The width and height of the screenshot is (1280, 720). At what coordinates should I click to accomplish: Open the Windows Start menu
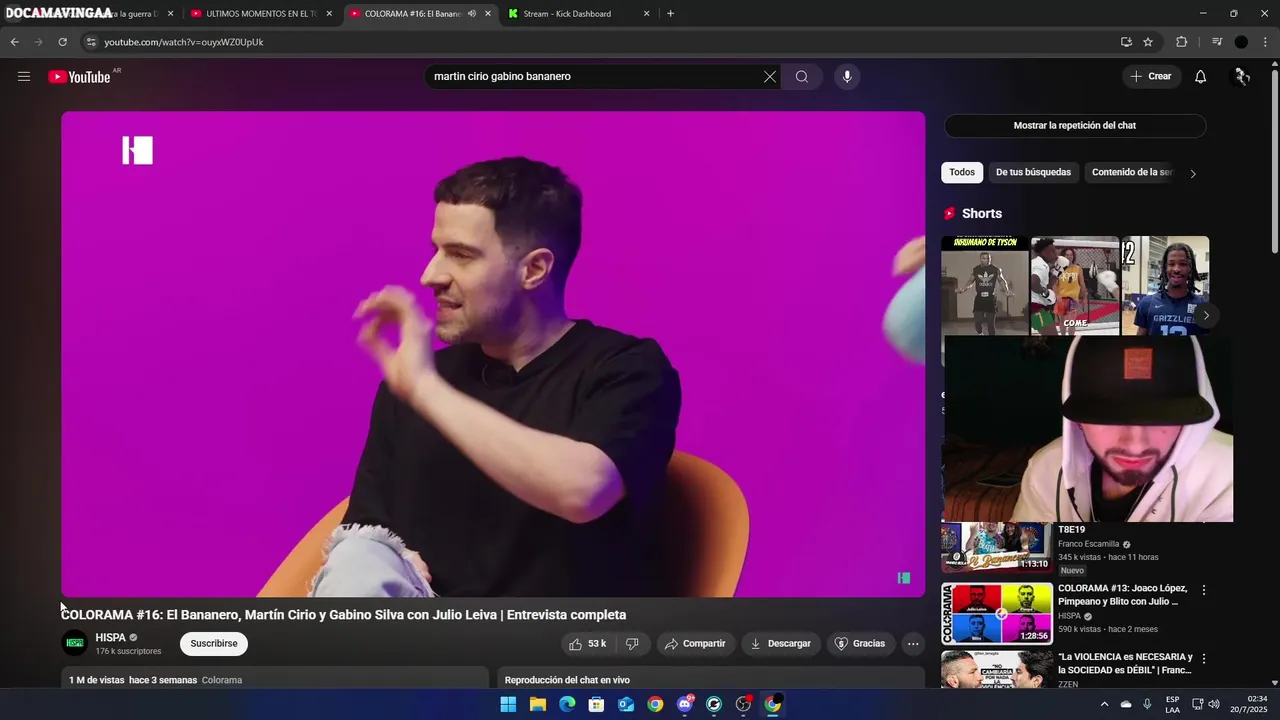point(508,704)
